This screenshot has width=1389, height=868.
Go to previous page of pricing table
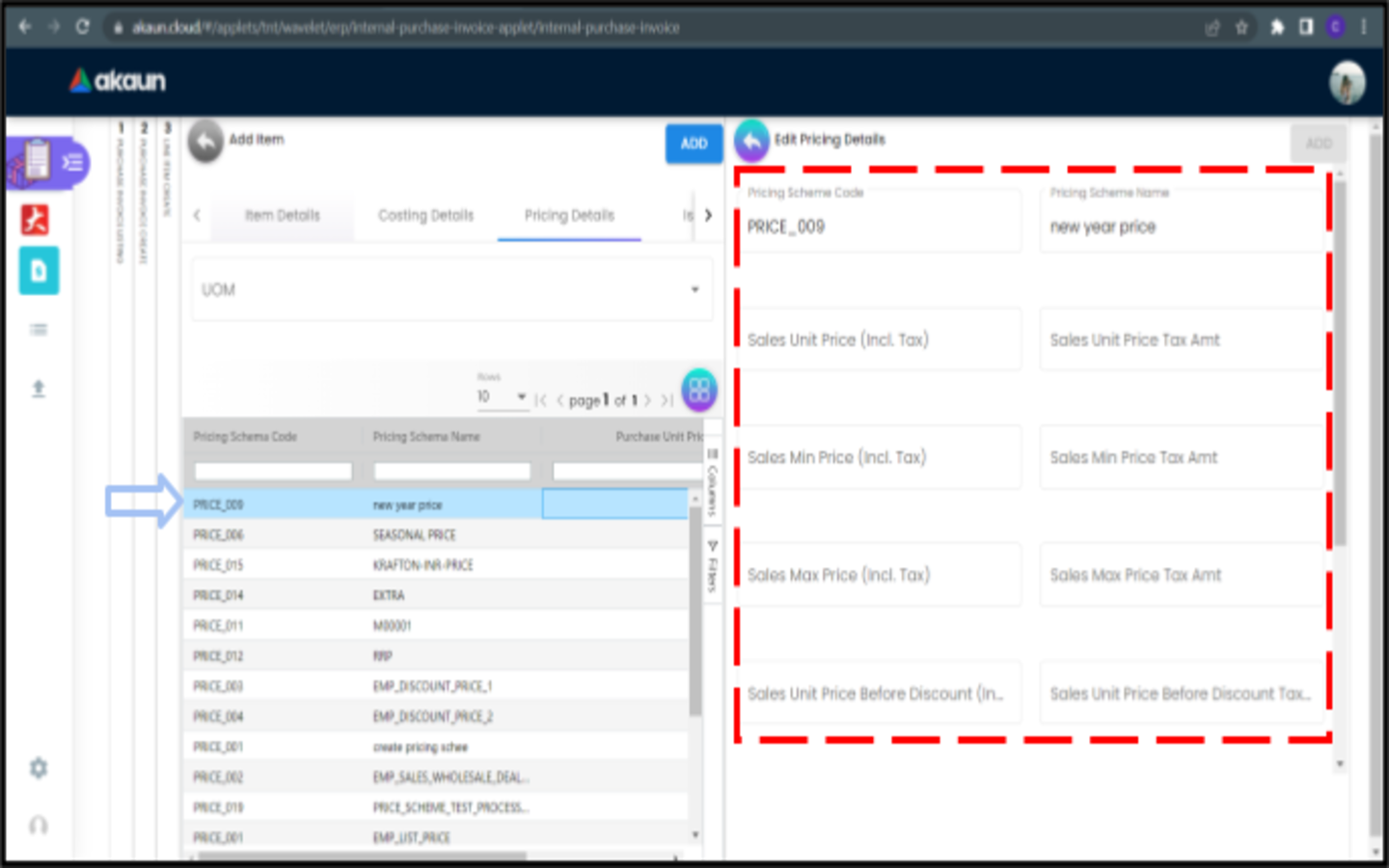[x=559, y=400]
